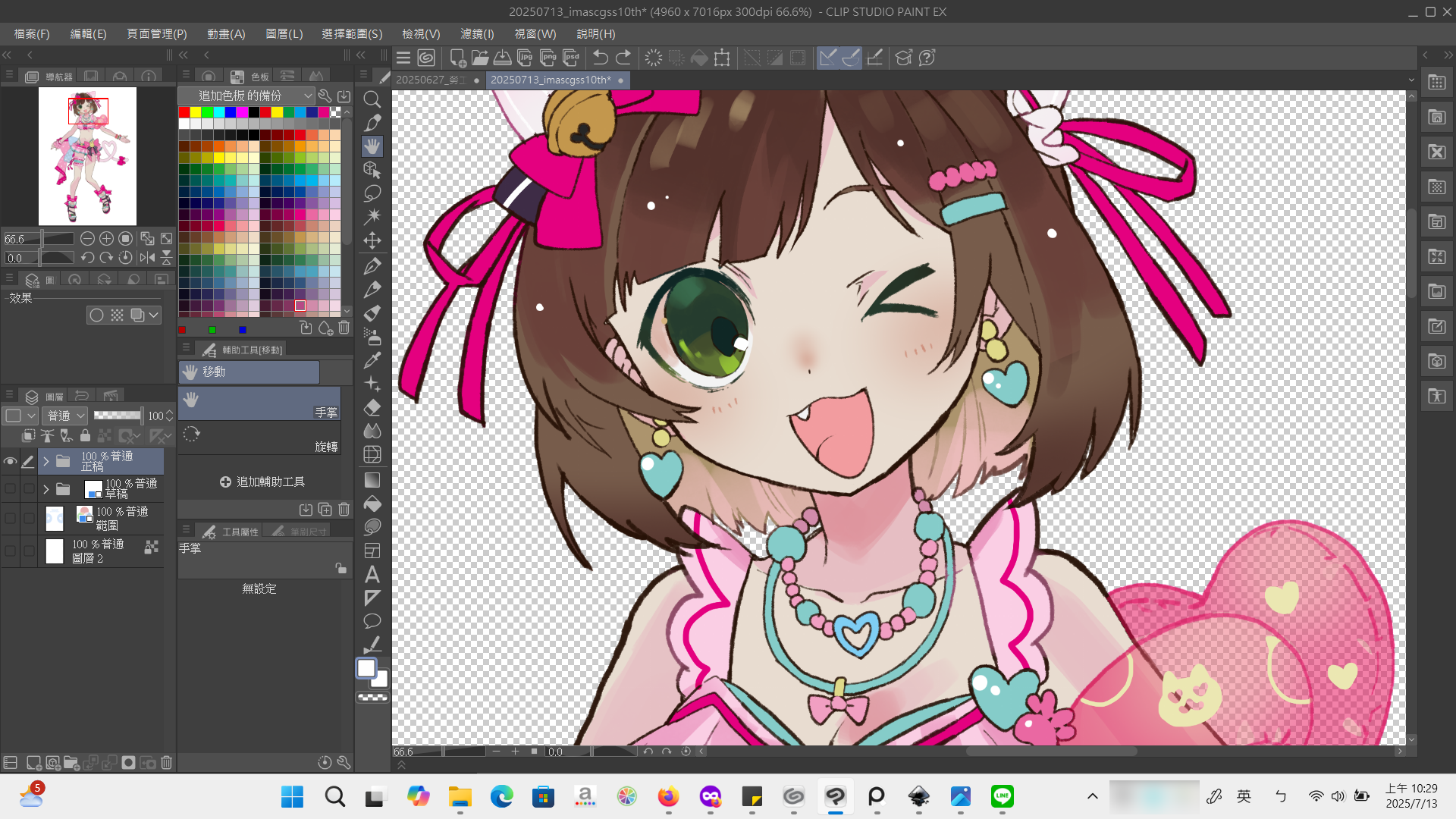Viewport: 1456px width, 819px height.
Task: Open LINE from the taskbar
Action: (x=1003, y=796)
